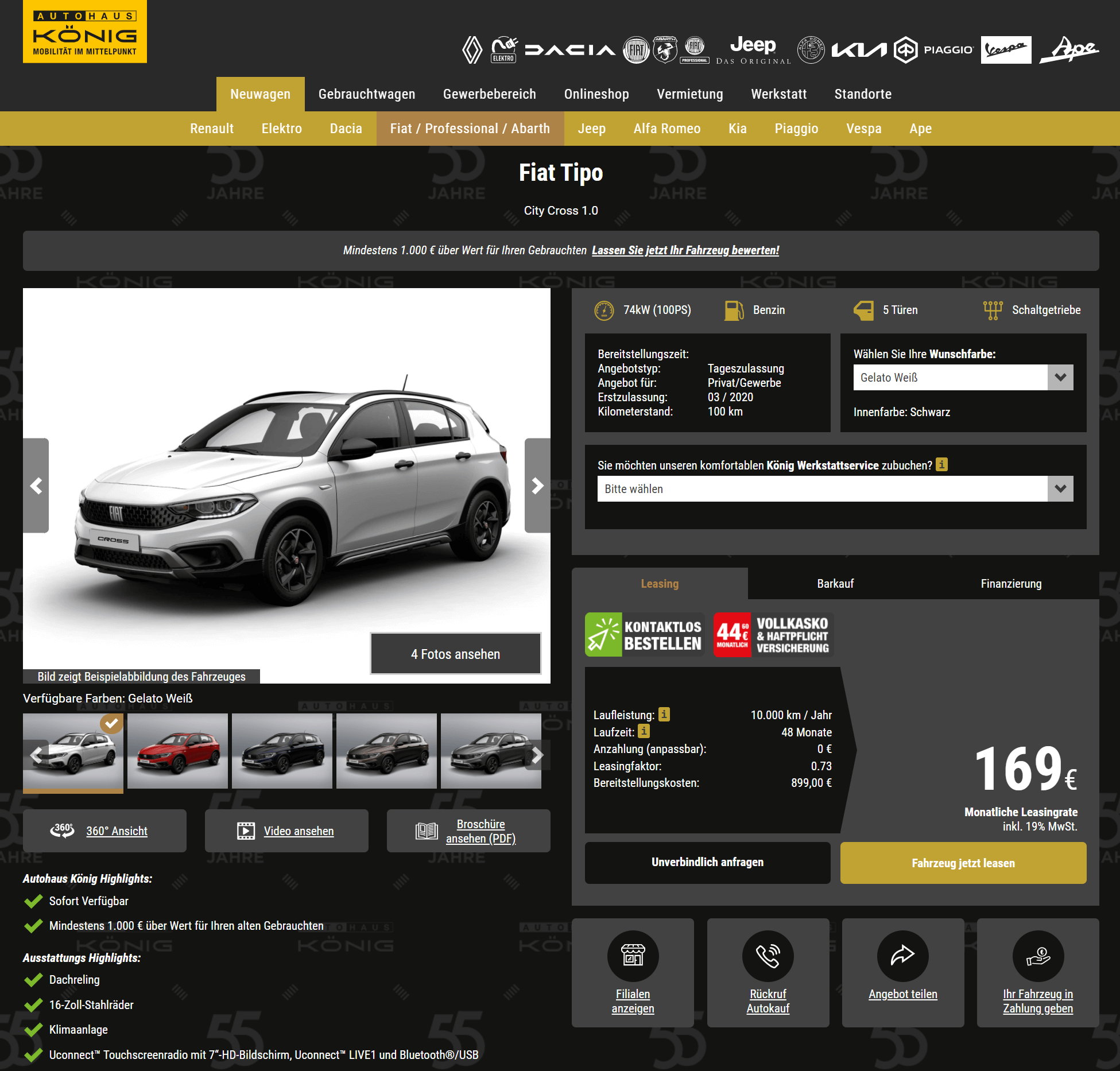Click the Jeep brand logo
The height and width of the screenshot is (1071, 1120).
[753, 51]
